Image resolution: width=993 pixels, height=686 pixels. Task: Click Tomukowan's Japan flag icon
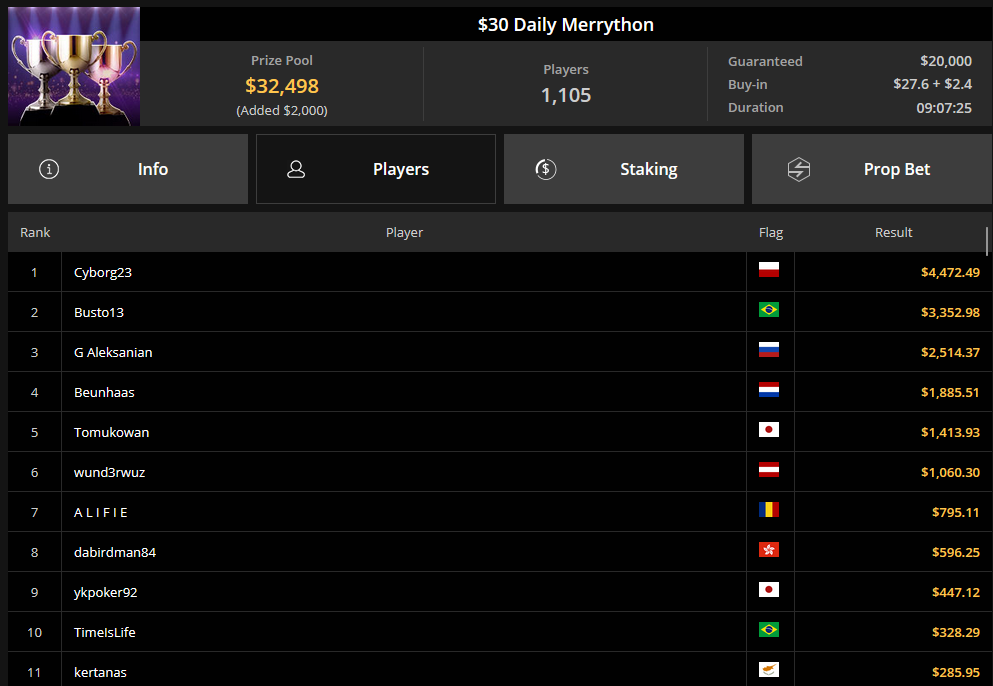click(x=769, y=430)
